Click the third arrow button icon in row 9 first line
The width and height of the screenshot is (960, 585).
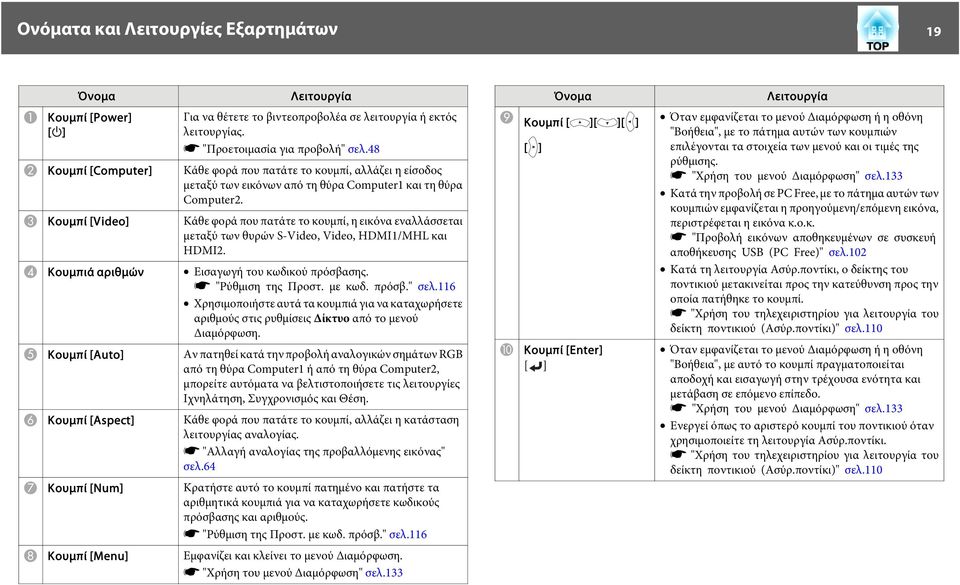coord(631,122)
